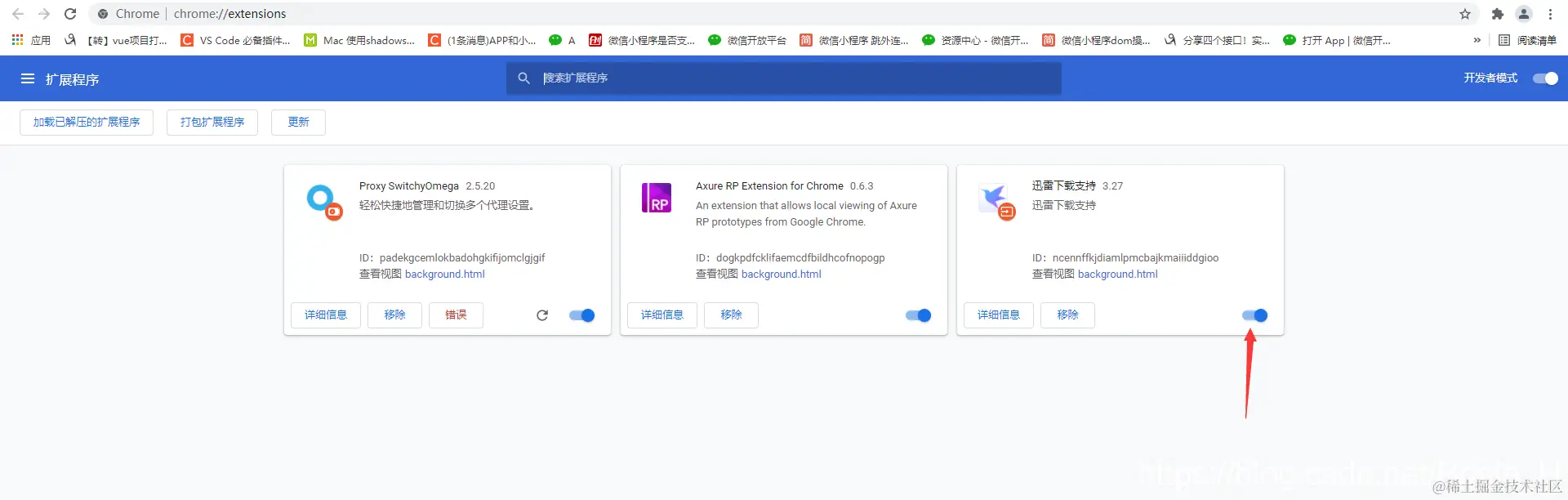This screenshot has height=500, width=1568.
Task: Click 移除 for Axure RP Extension
Action: pyautogui.click(x=731, y=315)
